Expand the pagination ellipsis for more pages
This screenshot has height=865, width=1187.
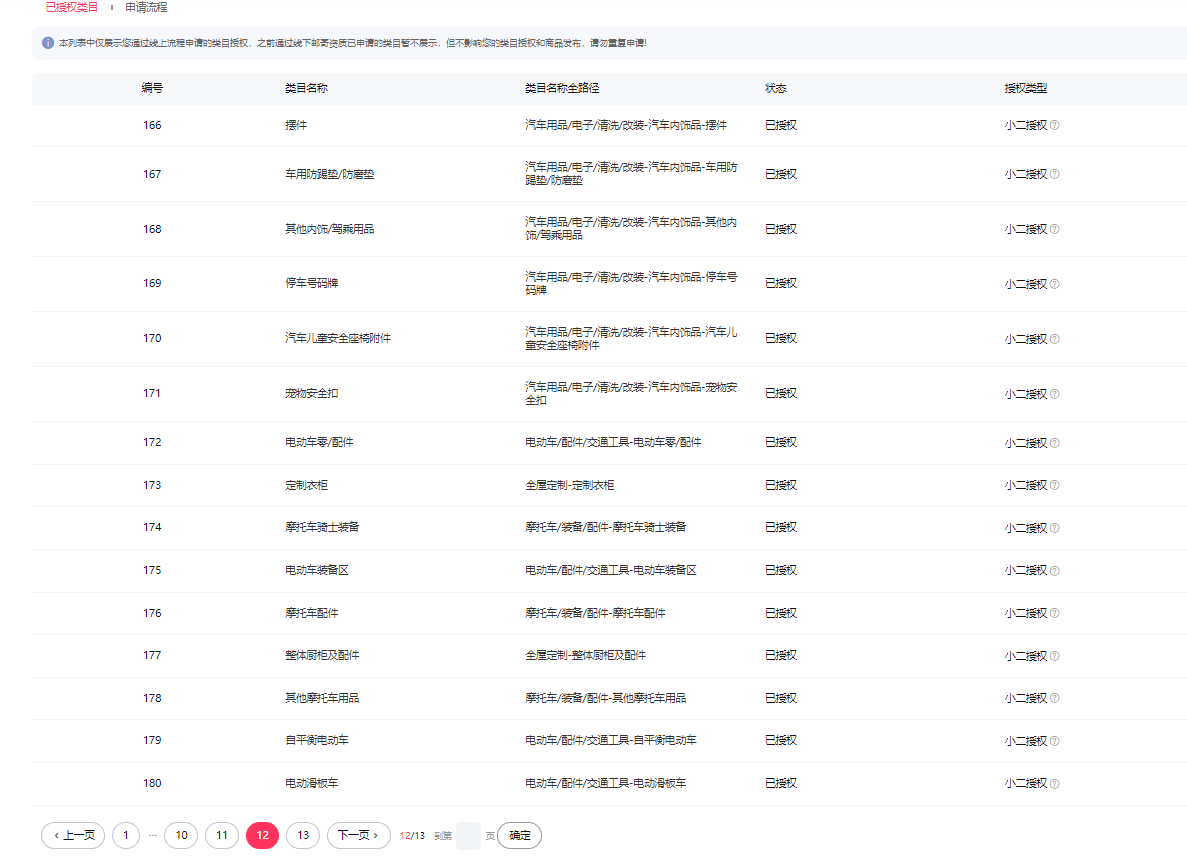[153, 835]
